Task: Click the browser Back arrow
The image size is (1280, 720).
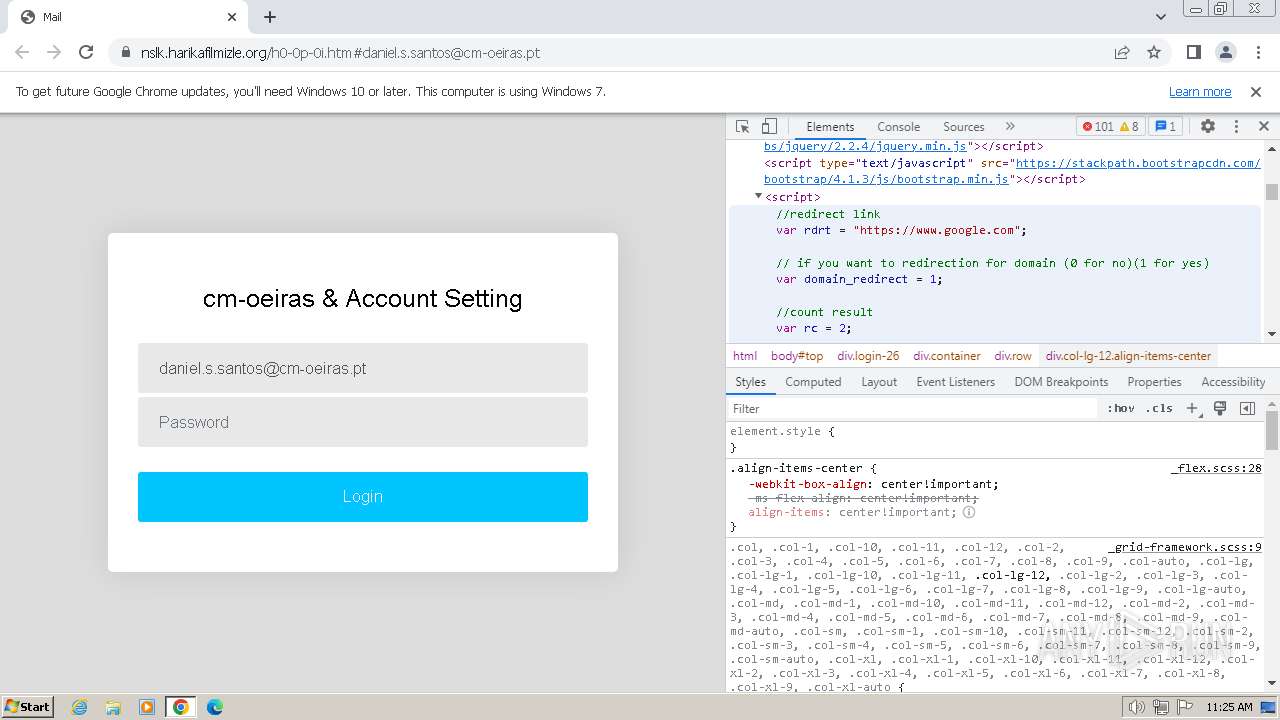Action: pos(22,52)
